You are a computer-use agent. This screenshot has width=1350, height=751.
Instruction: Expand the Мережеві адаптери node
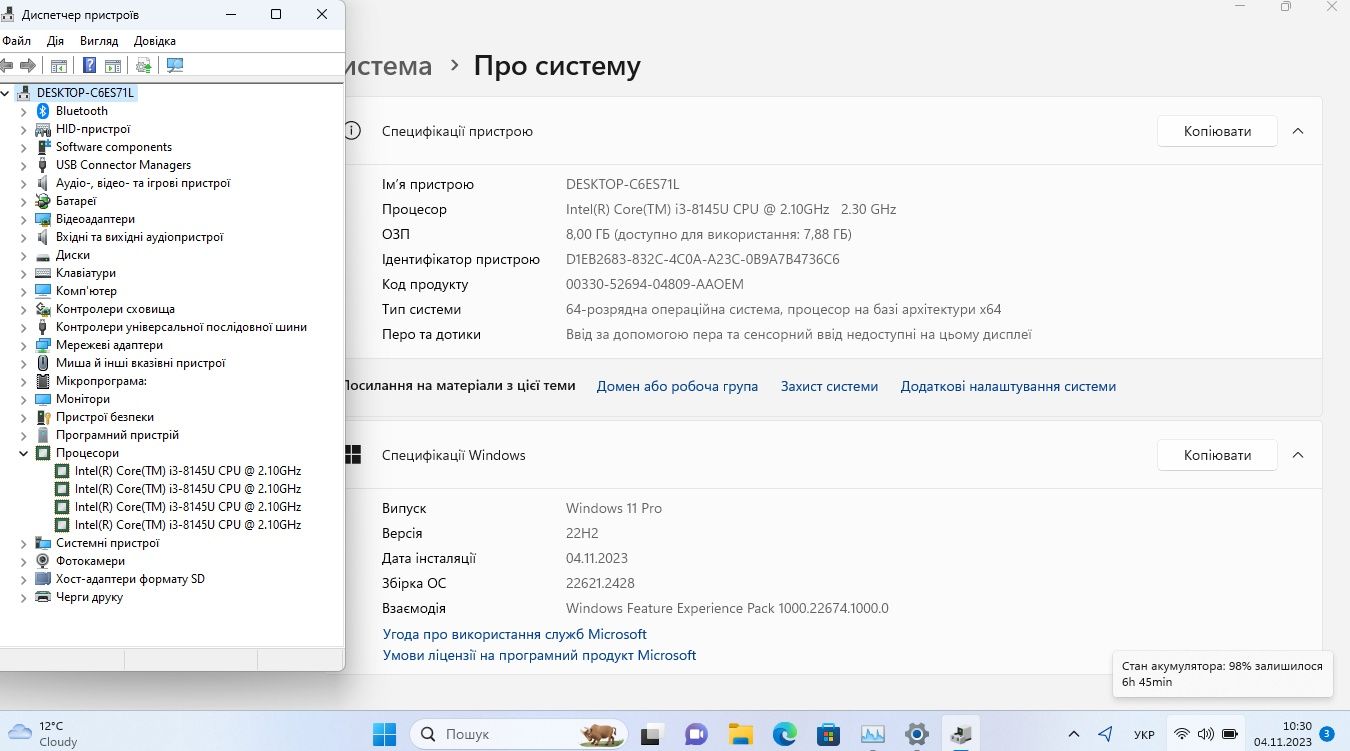(24, 345)
